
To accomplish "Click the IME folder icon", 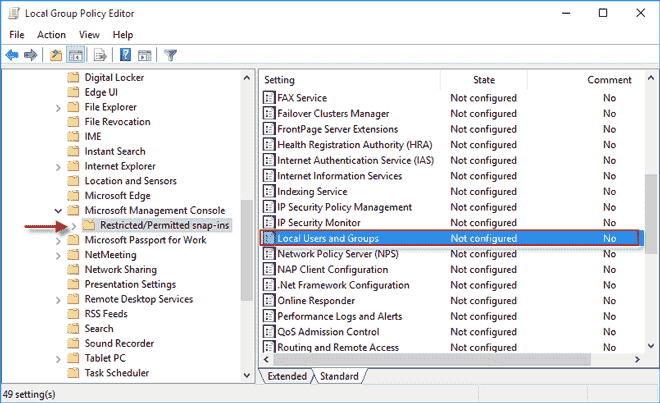I will [x=73, y=136].
